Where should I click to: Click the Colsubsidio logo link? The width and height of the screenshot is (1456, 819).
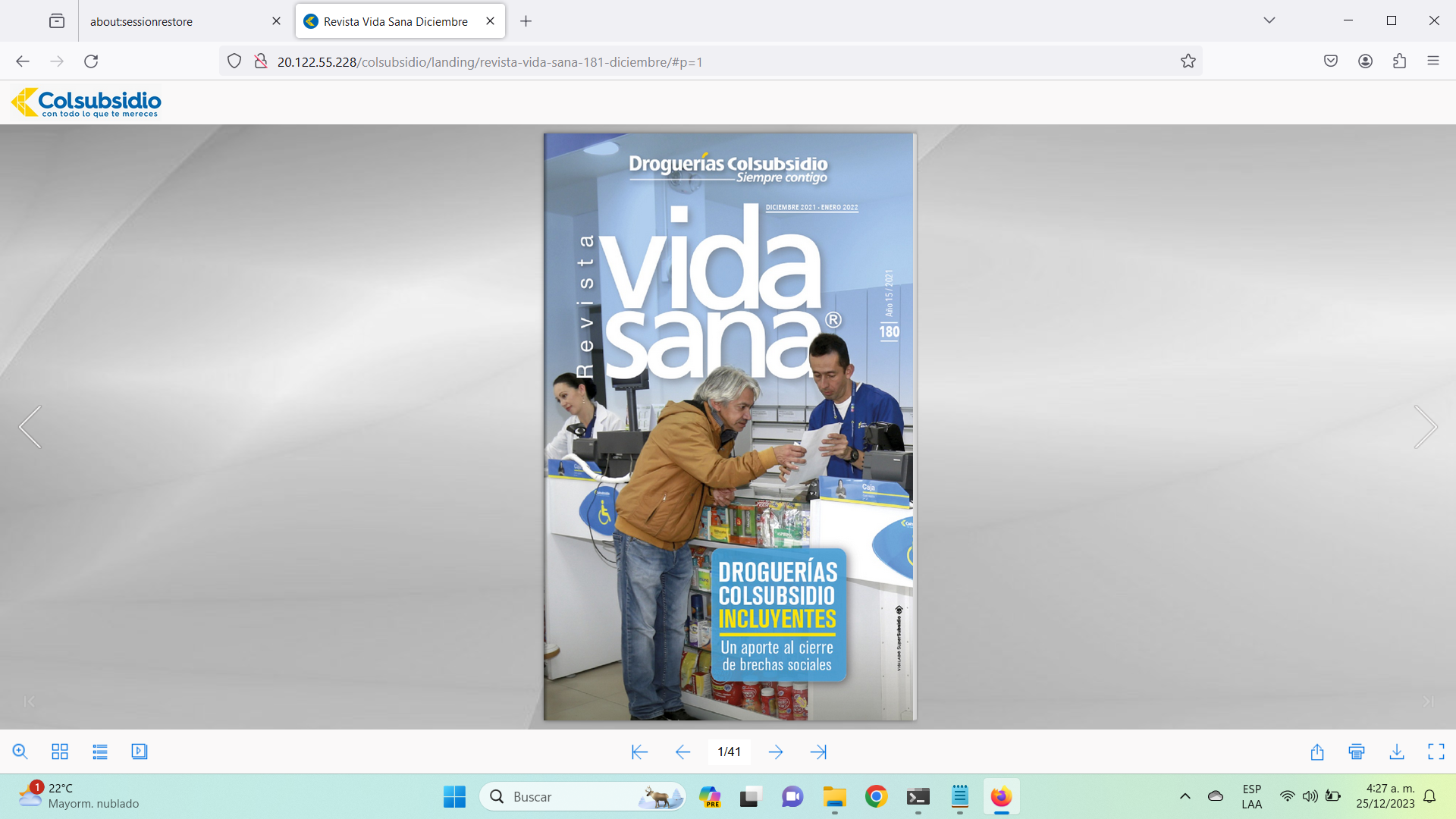86,102
